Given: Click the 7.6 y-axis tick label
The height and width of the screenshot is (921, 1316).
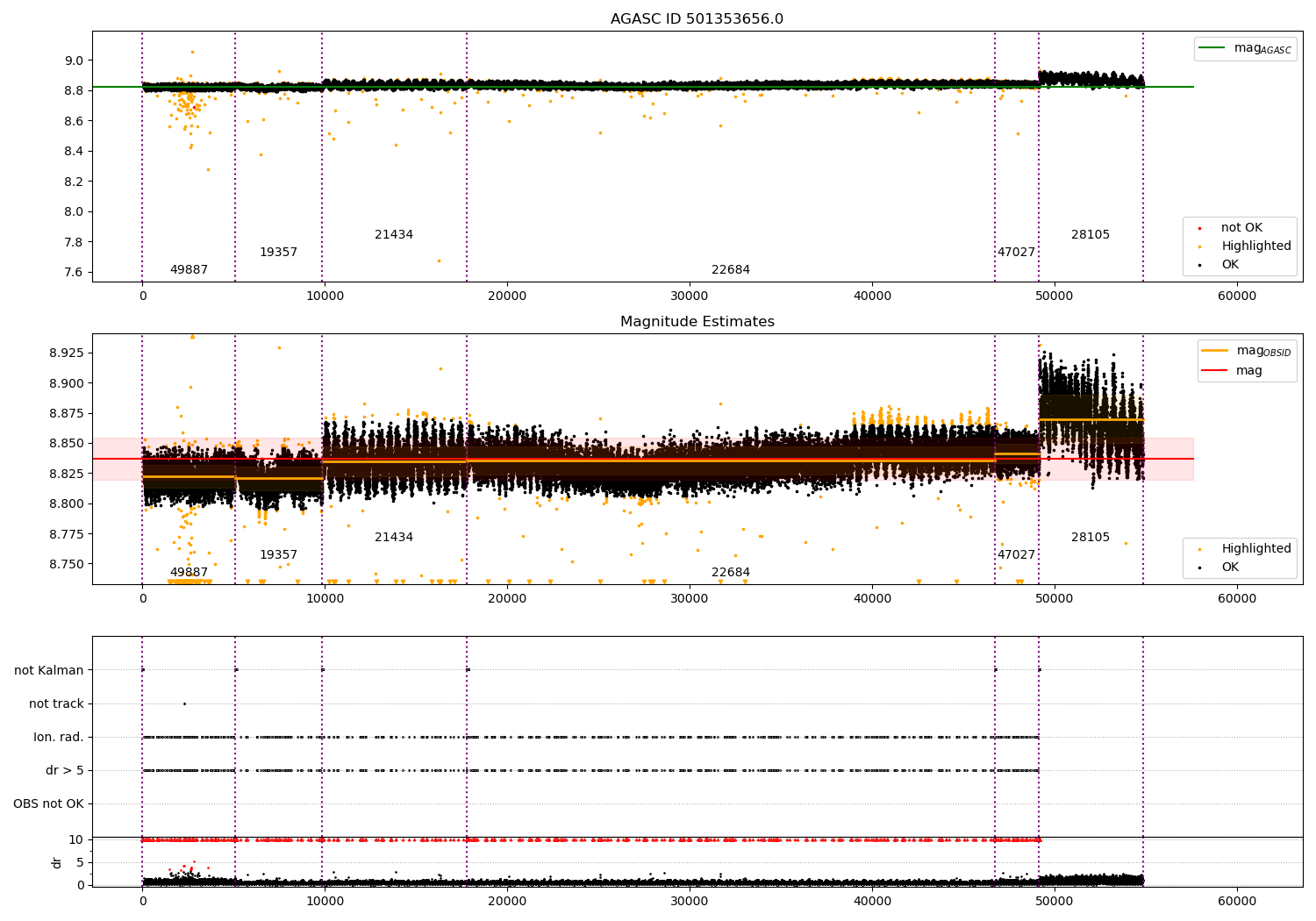Looking at the screenshot, I should [x=74, y=272].
